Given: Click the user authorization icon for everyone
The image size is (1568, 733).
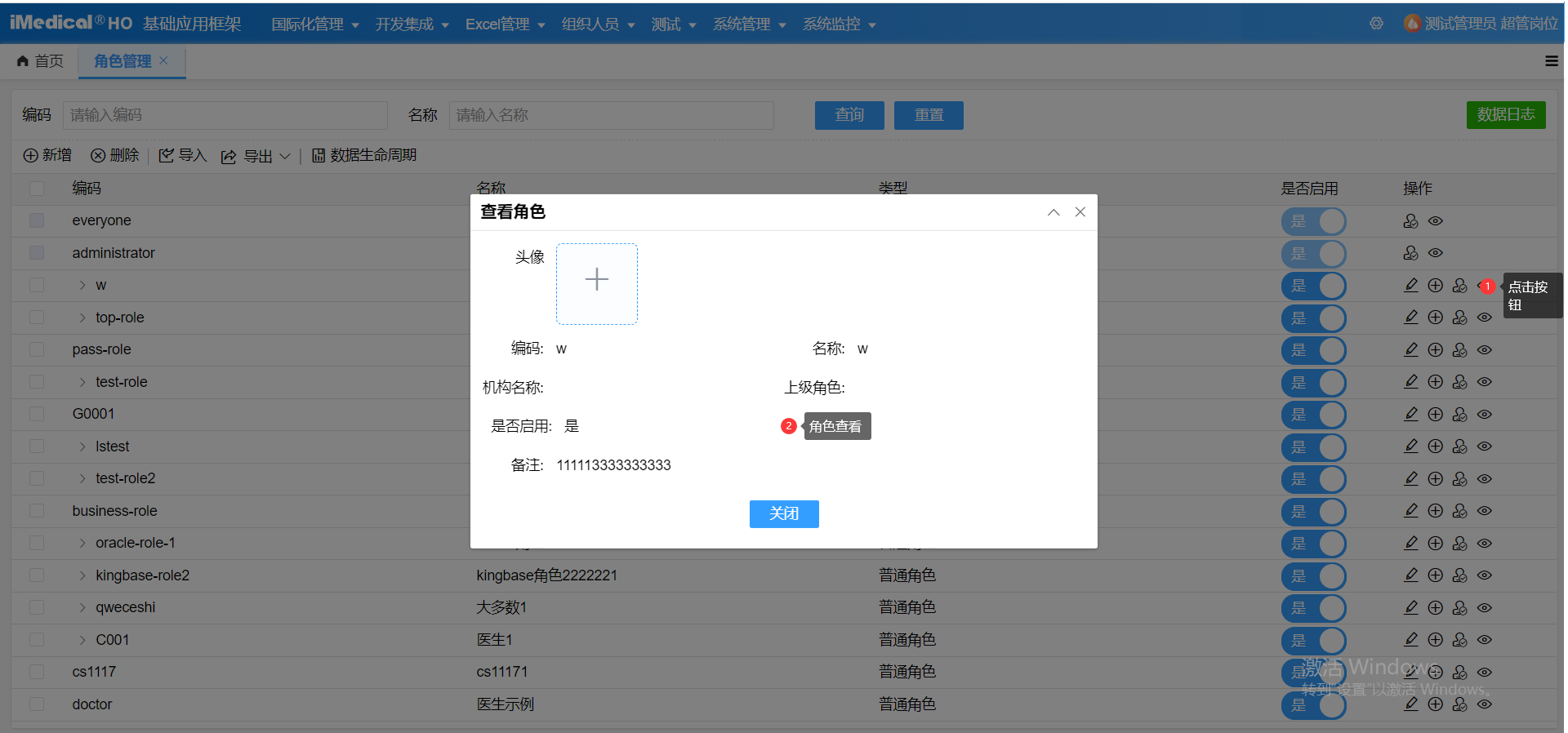Looking at the screenshot, I should click(x=1411, y=220).
